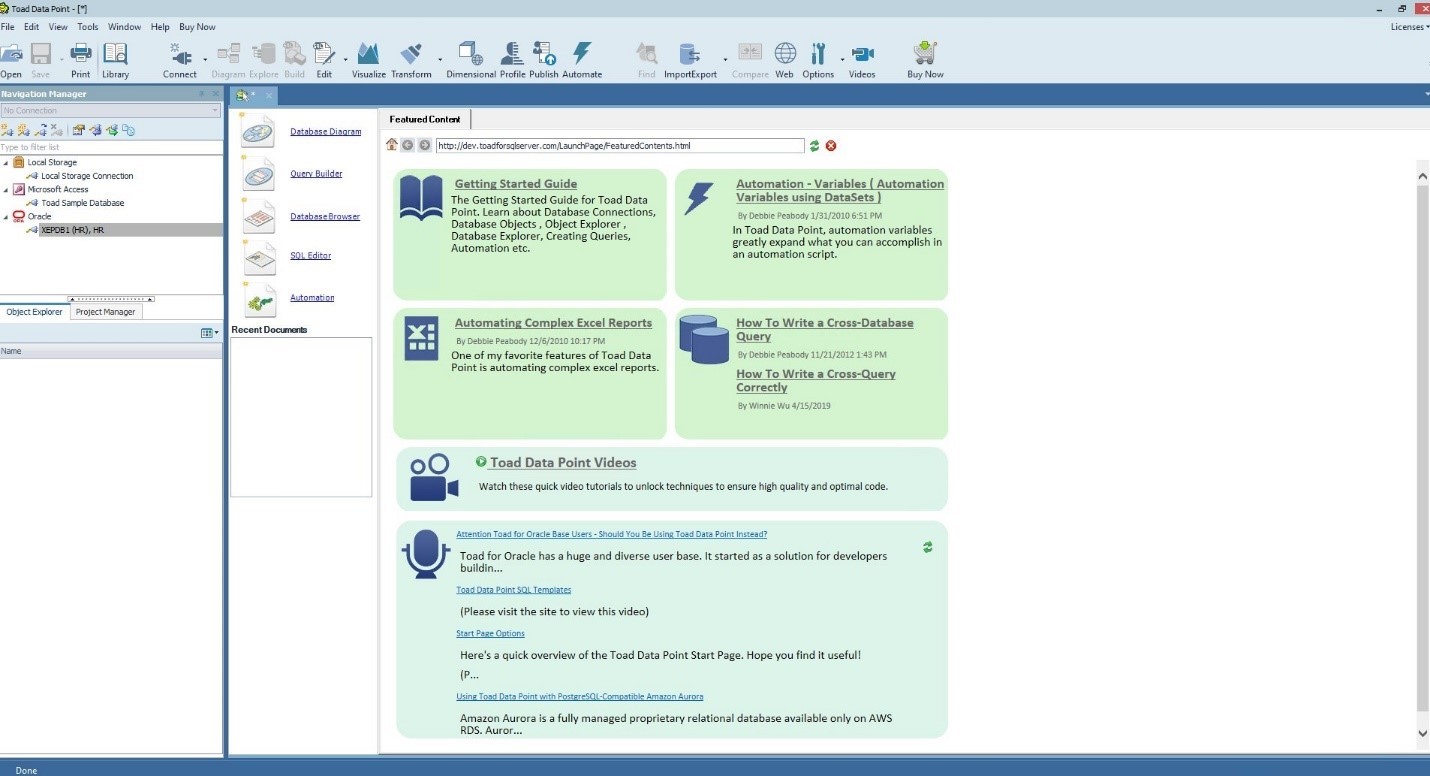Image resolution: width=1430 pixels, height=776 pixels.
Task: Click the Dimensional toolbar icon
Action: point(470,53)
